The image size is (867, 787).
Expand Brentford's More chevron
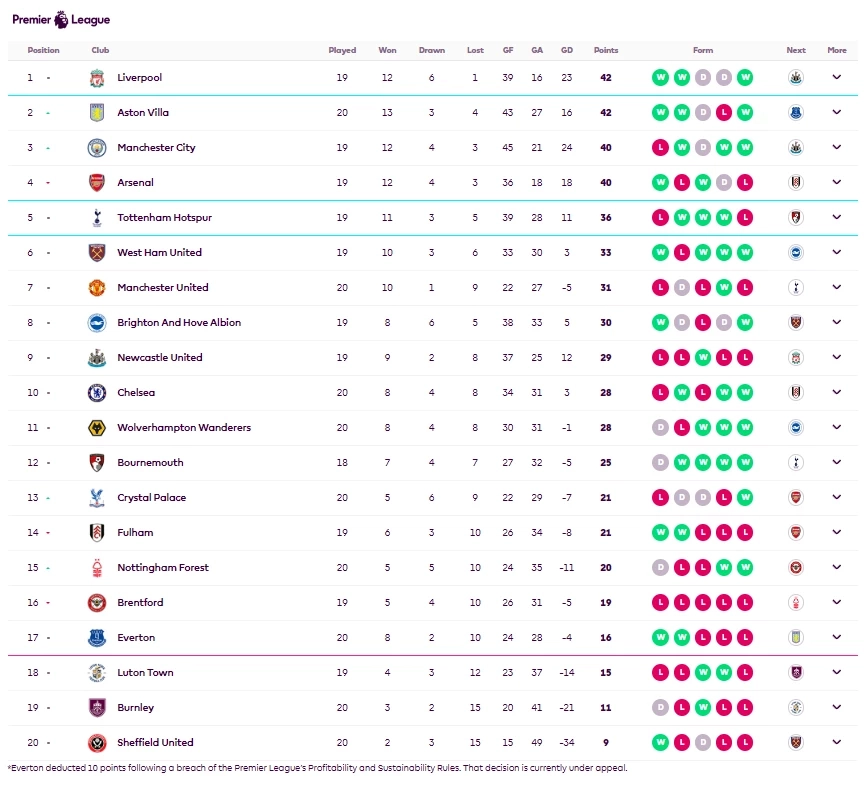pyautogui.click(x=837, y=603)
